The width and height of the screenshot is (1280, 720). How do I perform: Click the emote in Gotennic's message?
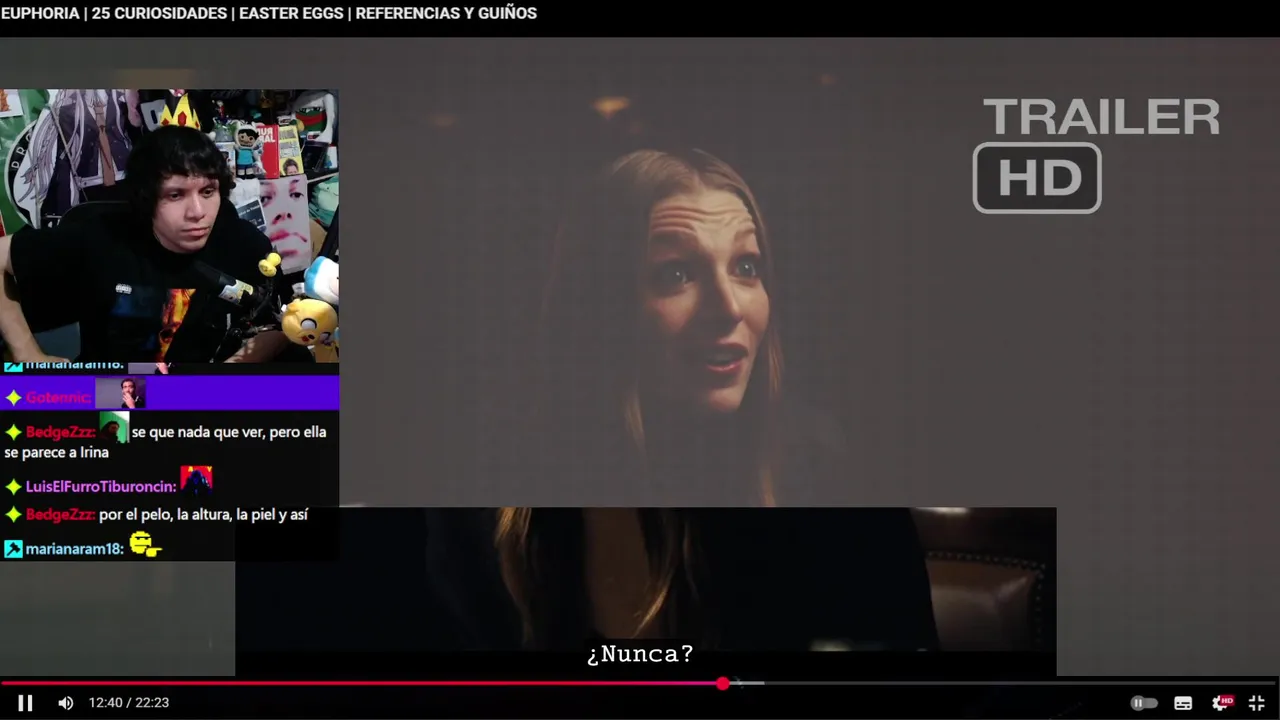pos(120,393)
